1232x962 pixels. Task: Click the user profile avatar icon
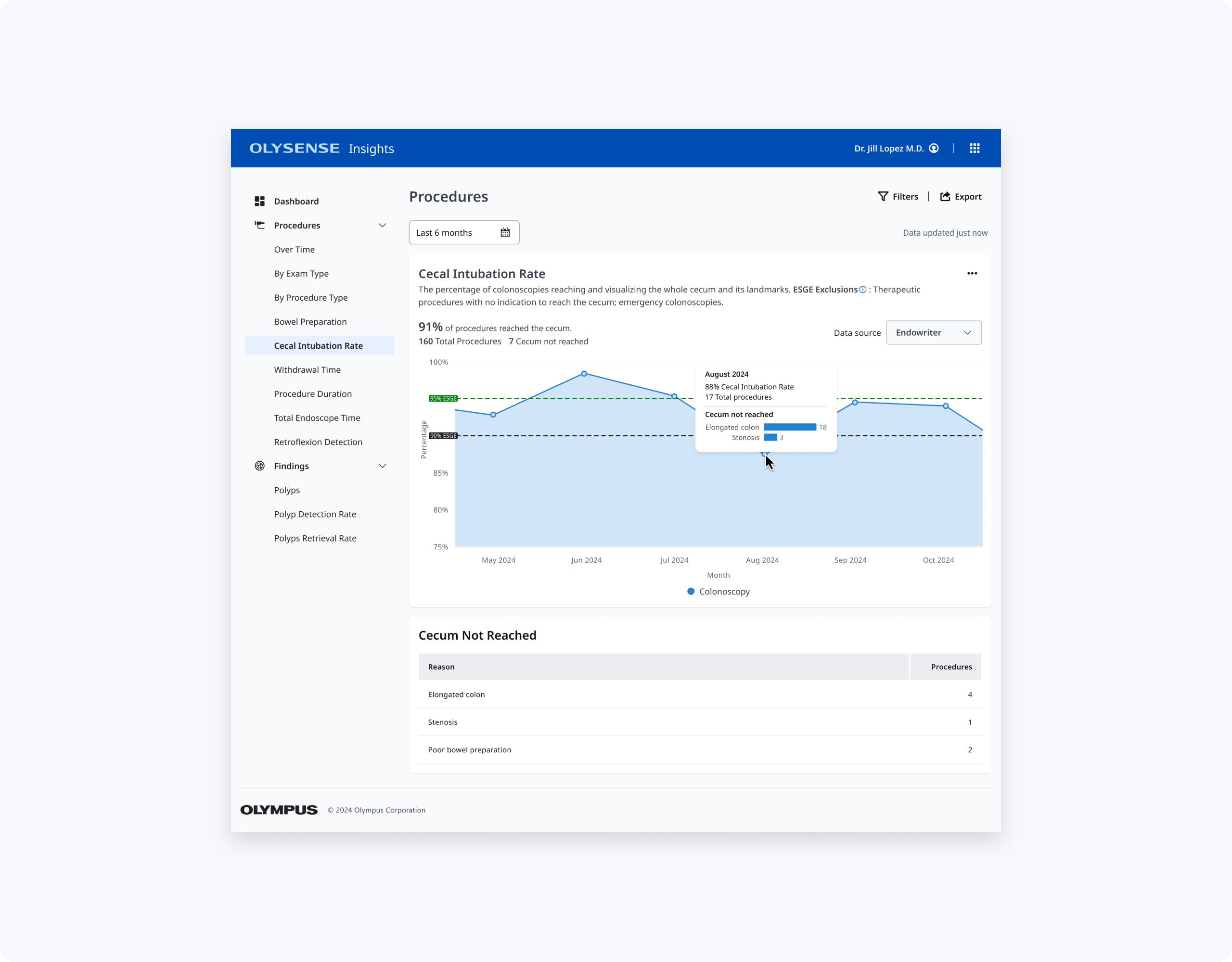pyautogui.click(x=934, y=148)
